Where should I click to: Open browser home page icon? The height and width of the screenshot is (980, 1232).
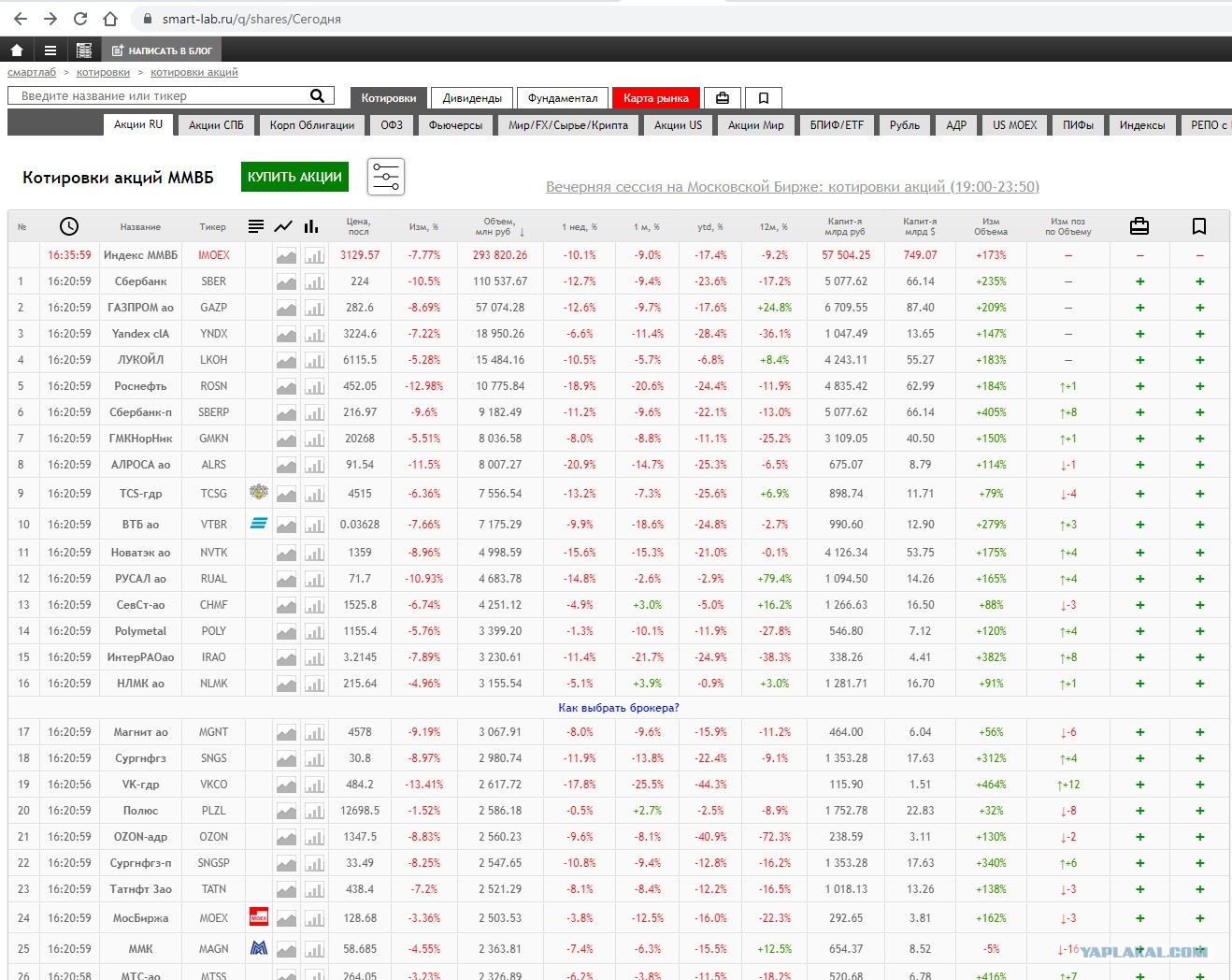click(110, 19)
